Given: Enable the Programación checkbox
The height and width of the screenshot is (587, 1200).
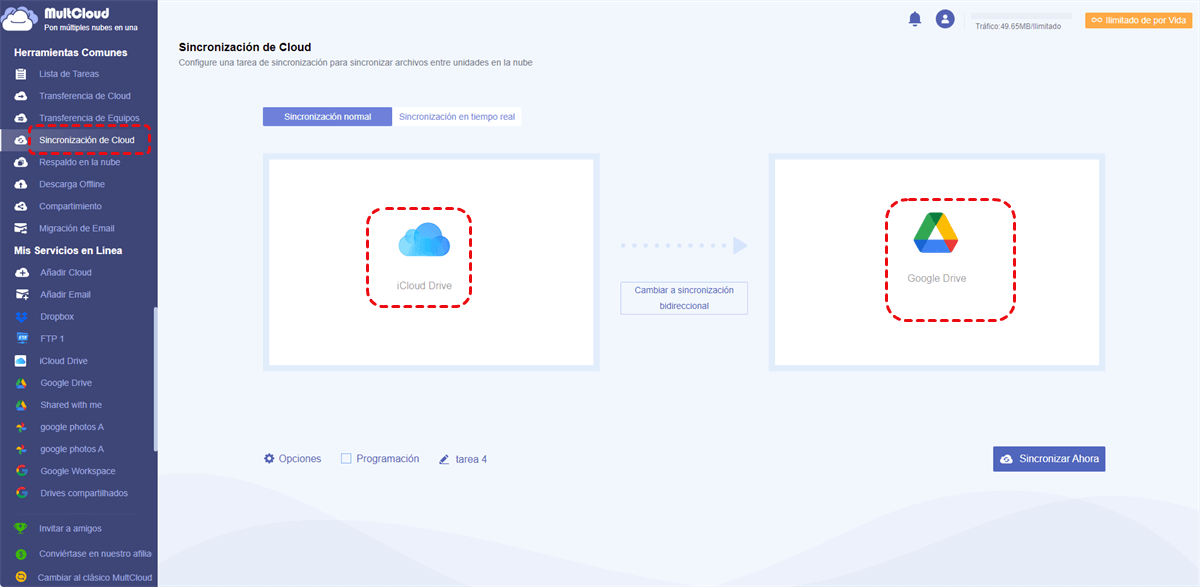Looking at the screenshot, I should coord(346,459).
